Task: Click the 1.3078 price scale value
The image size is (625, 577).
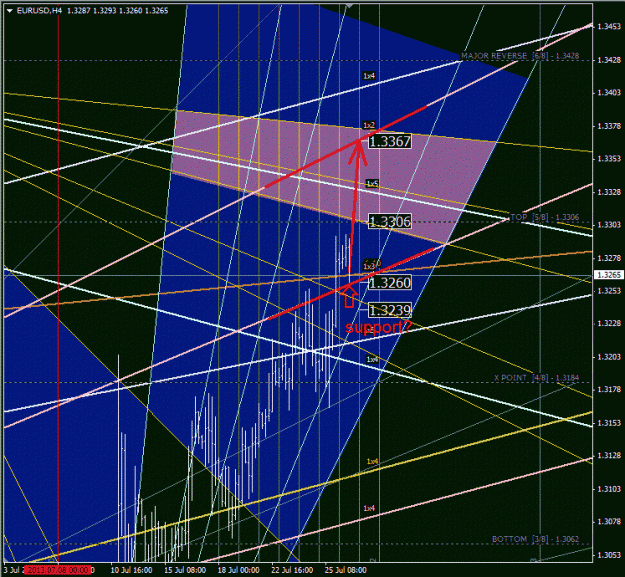Action: tap(609, 521)
